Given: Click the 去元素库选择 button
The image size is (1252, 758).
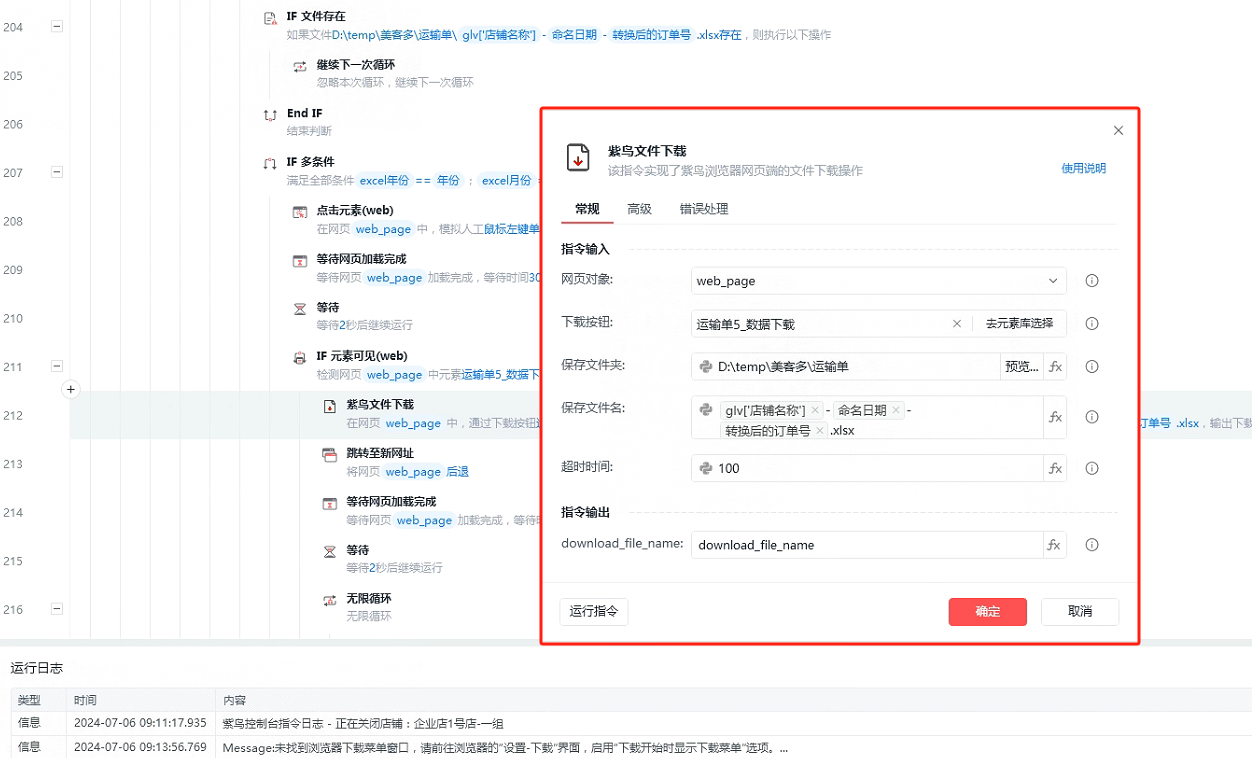Looking at the screenshot, I should click(x=1019, y=324).
